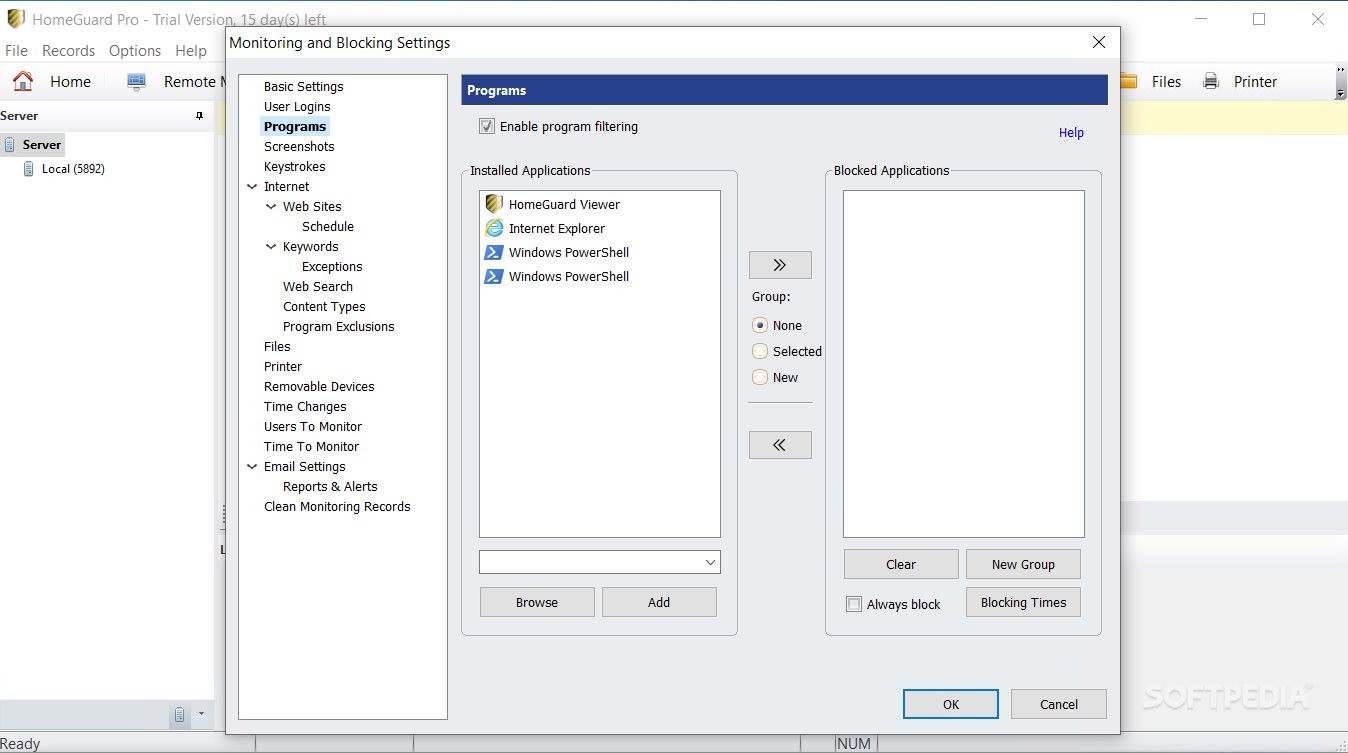Select Users To Monitor in tree

tap(313, 426)
